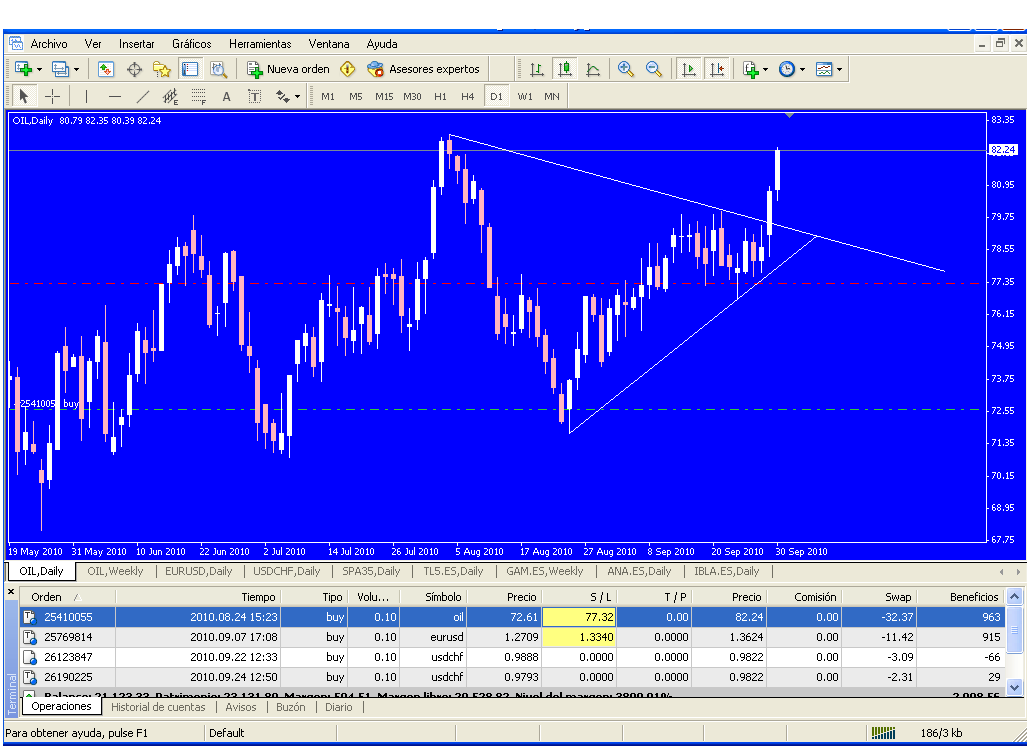Image resolution: width=1032 pixels, height=746 pixels.
Task: Toggle the chart shift button
Action: click(717, 69)
